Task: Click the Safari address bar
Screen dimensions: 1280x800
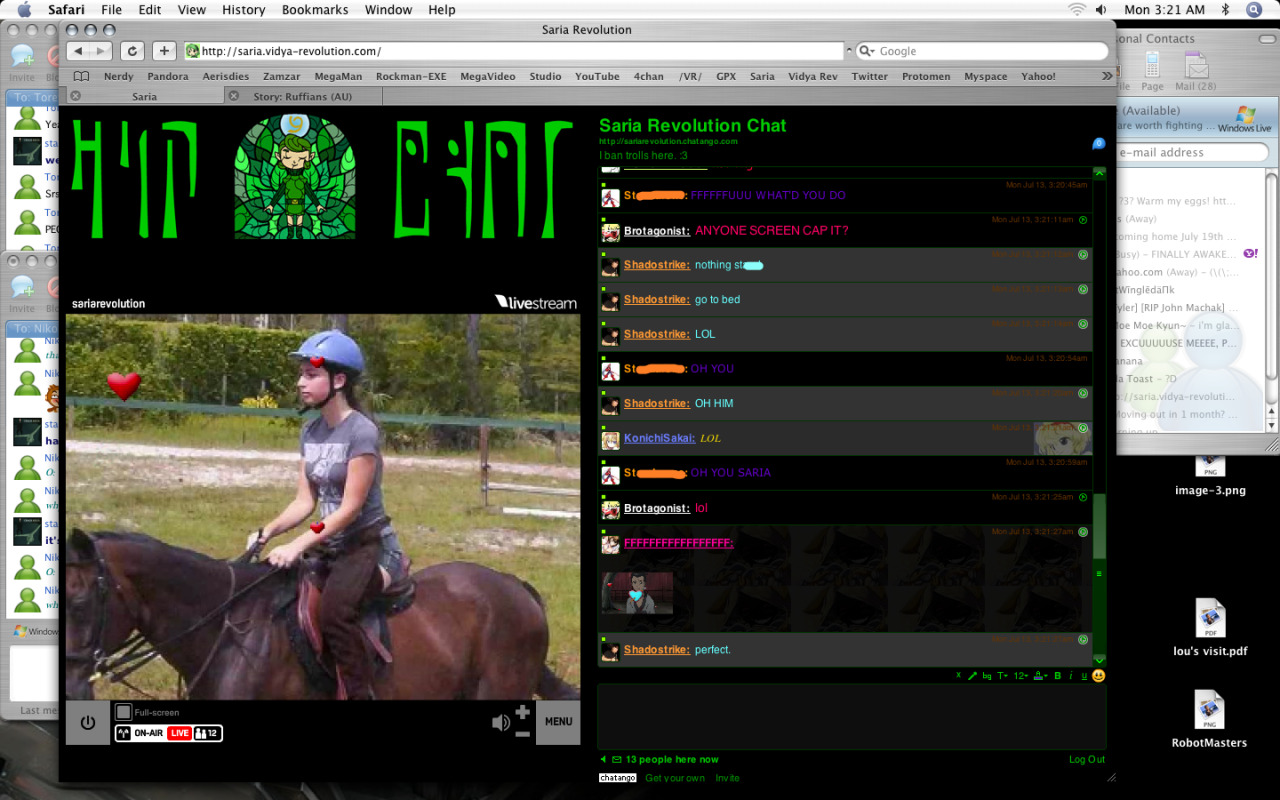Action: tap(513, 51)
